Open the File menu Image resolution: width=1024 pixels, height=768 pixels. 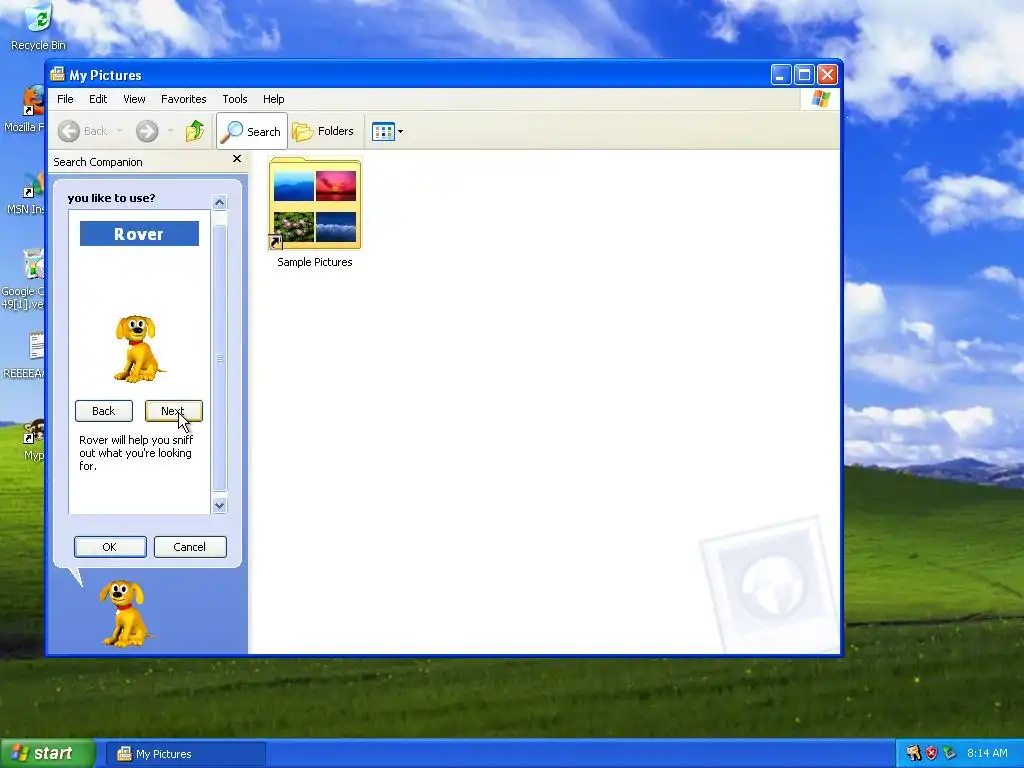tap(65, 99)
